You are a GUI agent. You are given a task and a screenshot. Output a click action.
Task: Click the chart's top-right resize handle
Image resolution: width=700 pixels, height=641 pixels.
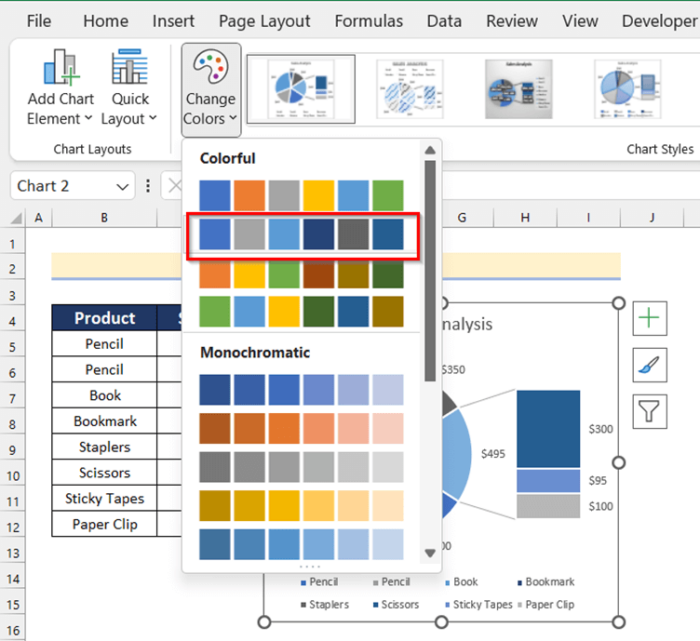point(618,303)
